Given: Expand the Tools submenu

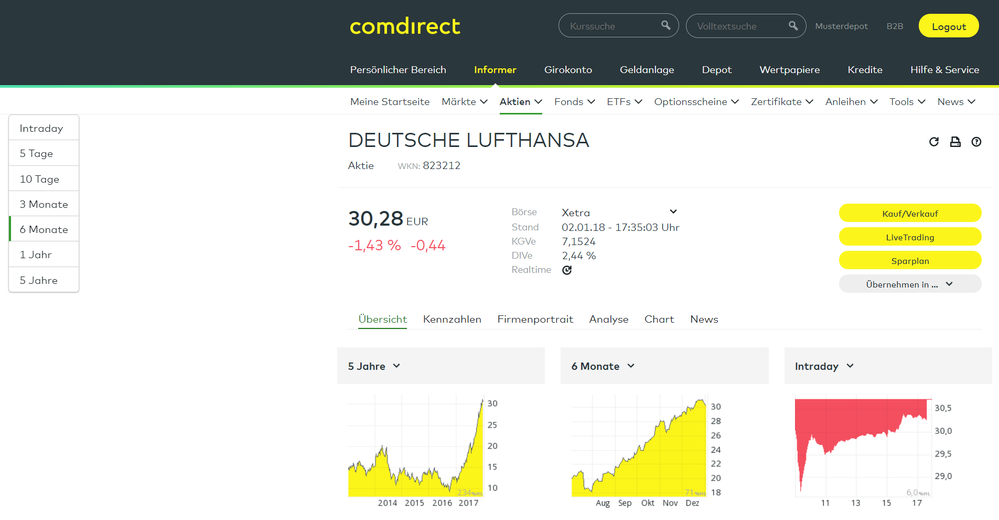Looking at the screenshot, I should point(907,101).
